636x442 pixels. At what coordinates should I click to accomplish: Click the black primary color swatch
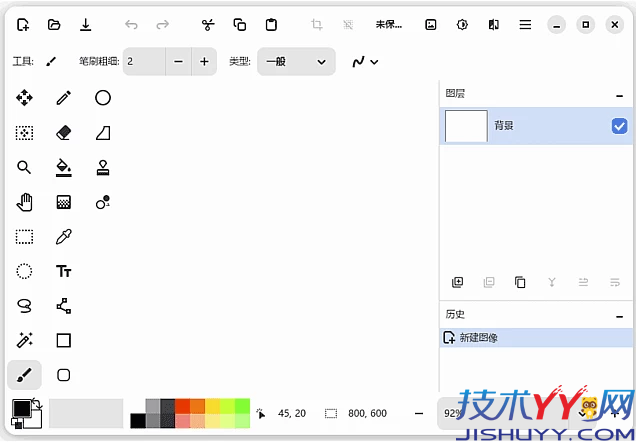pos(21,408)
